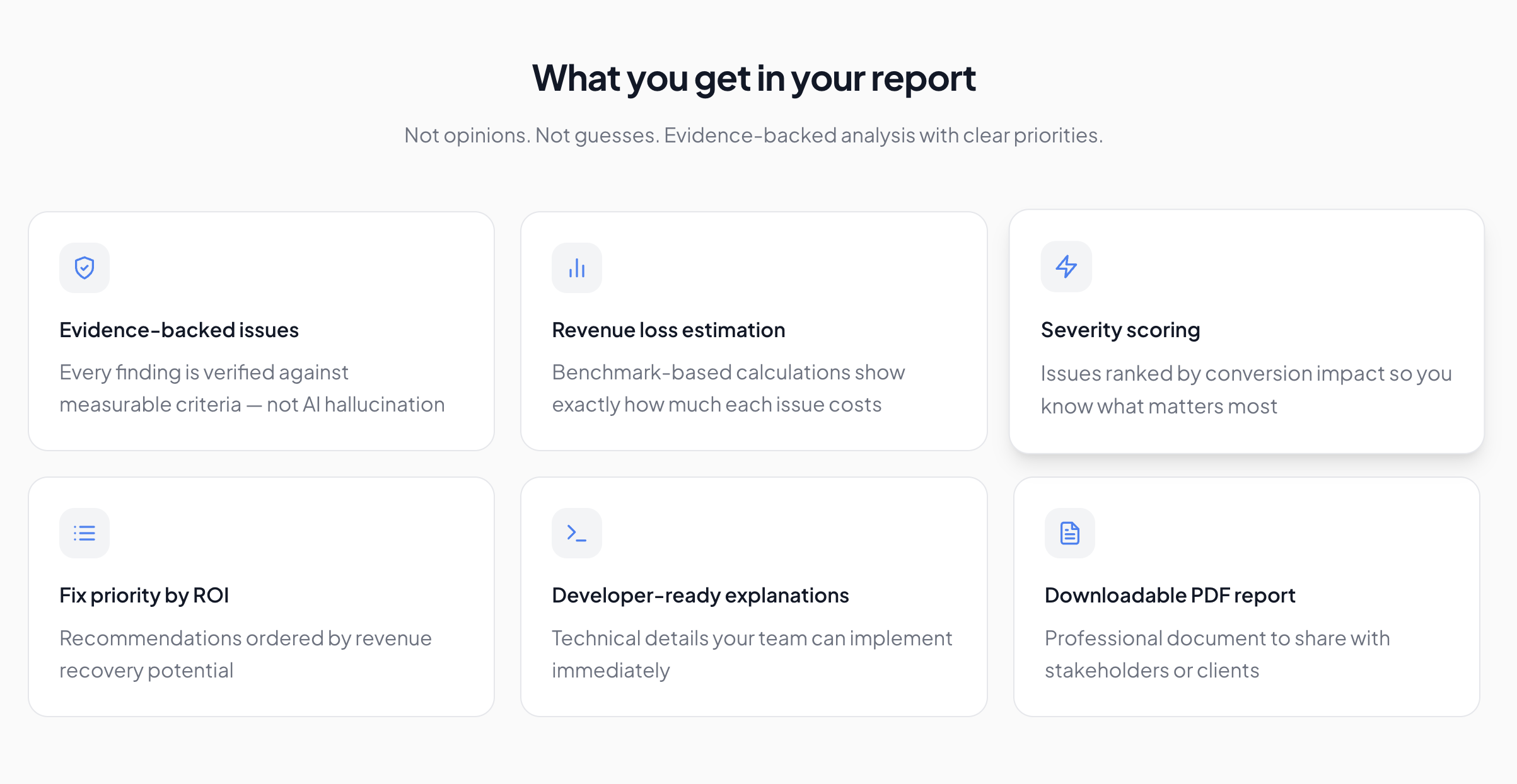
Task: Click the Severity scoring title text
Action: click(1120, 330)
